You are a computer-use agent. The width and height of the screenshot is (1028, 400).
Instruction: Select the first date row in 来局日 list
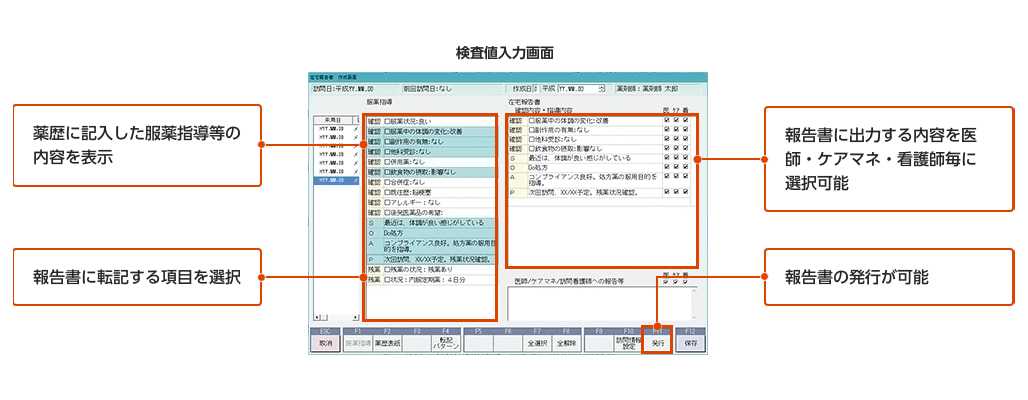pos(333,128)
